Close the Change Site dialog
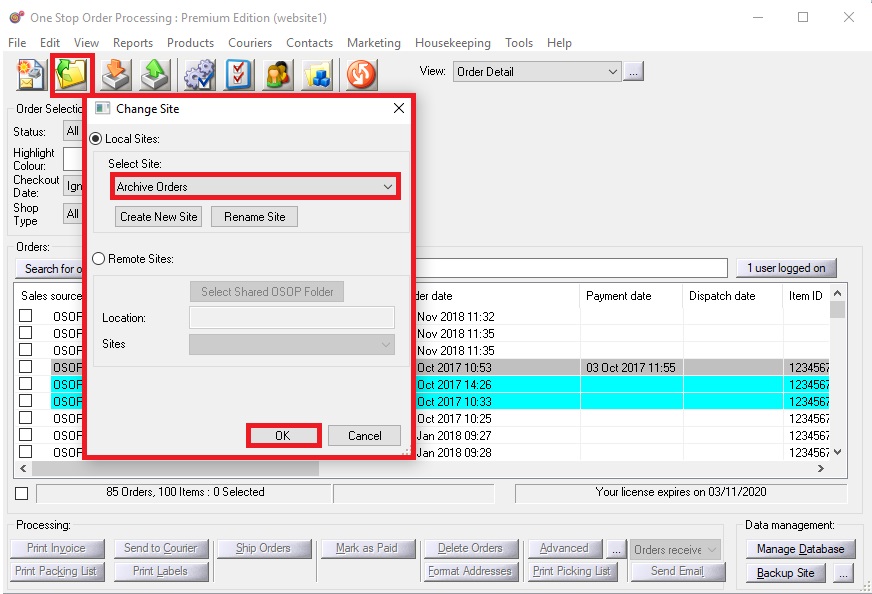Image resolution: width=872 pixels, height=594 pixels. tap(399, 108)
